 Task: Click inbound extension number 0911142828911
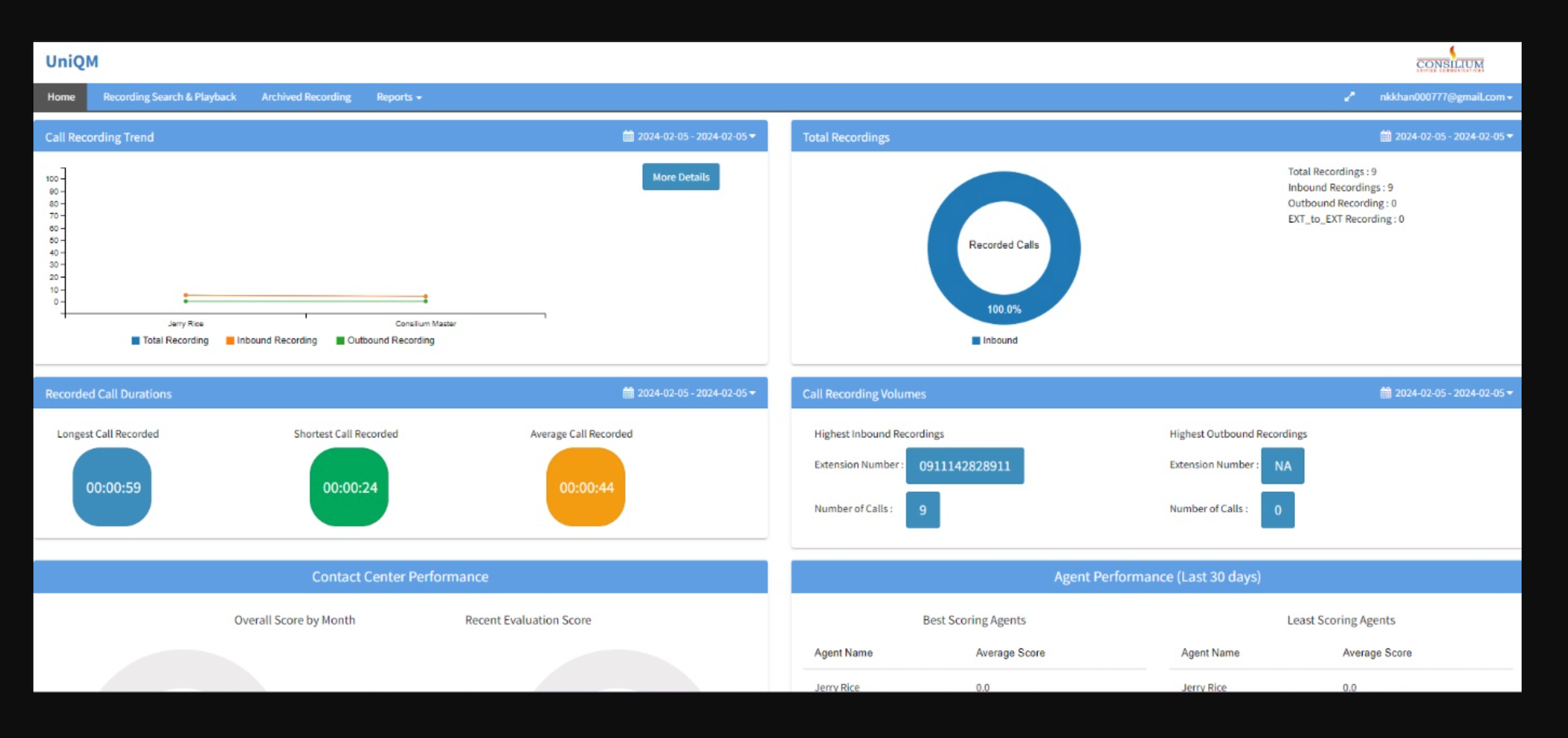point(965,466)
